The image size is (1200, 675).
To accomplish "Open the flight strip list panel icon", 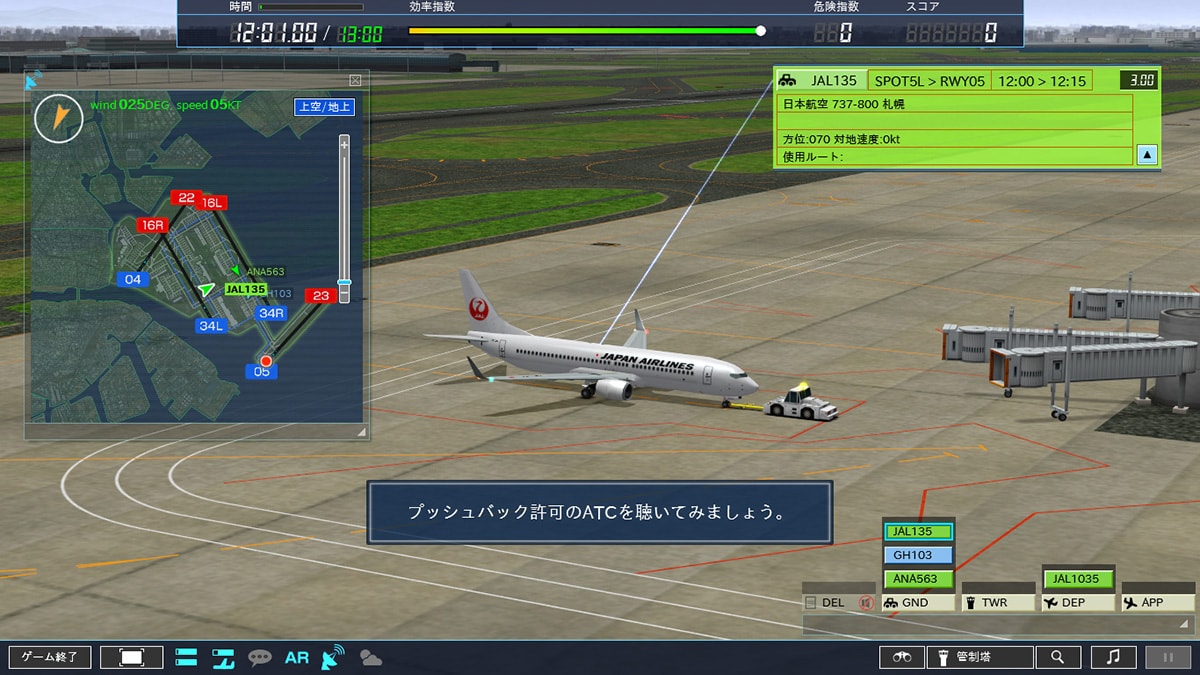I will (x=186, y=657).
